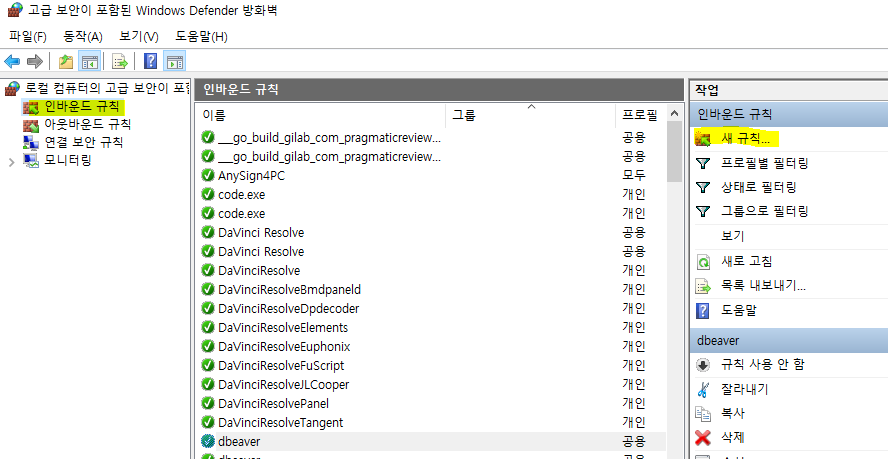Click the Forward arrow toolbar icon
The image size is (888, 459).
(35, 61)
